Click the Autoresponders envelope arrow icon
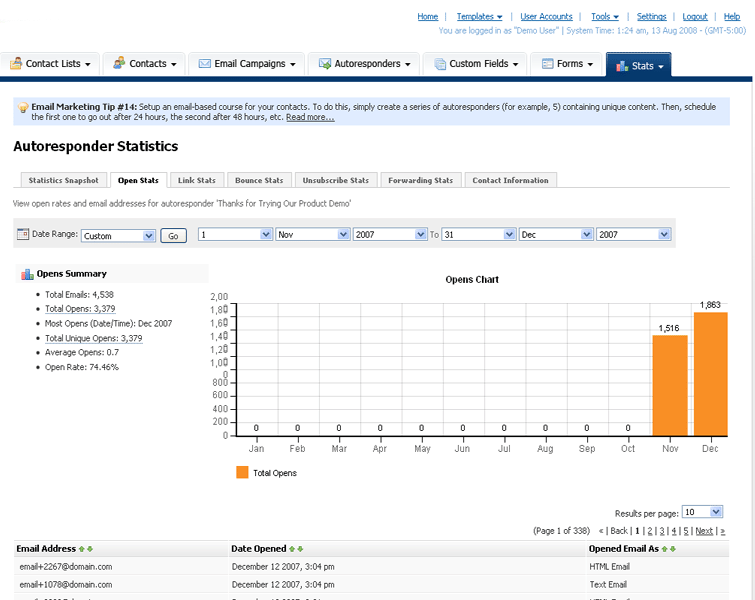This screenshot has width=755, height=600. [325, 64]
